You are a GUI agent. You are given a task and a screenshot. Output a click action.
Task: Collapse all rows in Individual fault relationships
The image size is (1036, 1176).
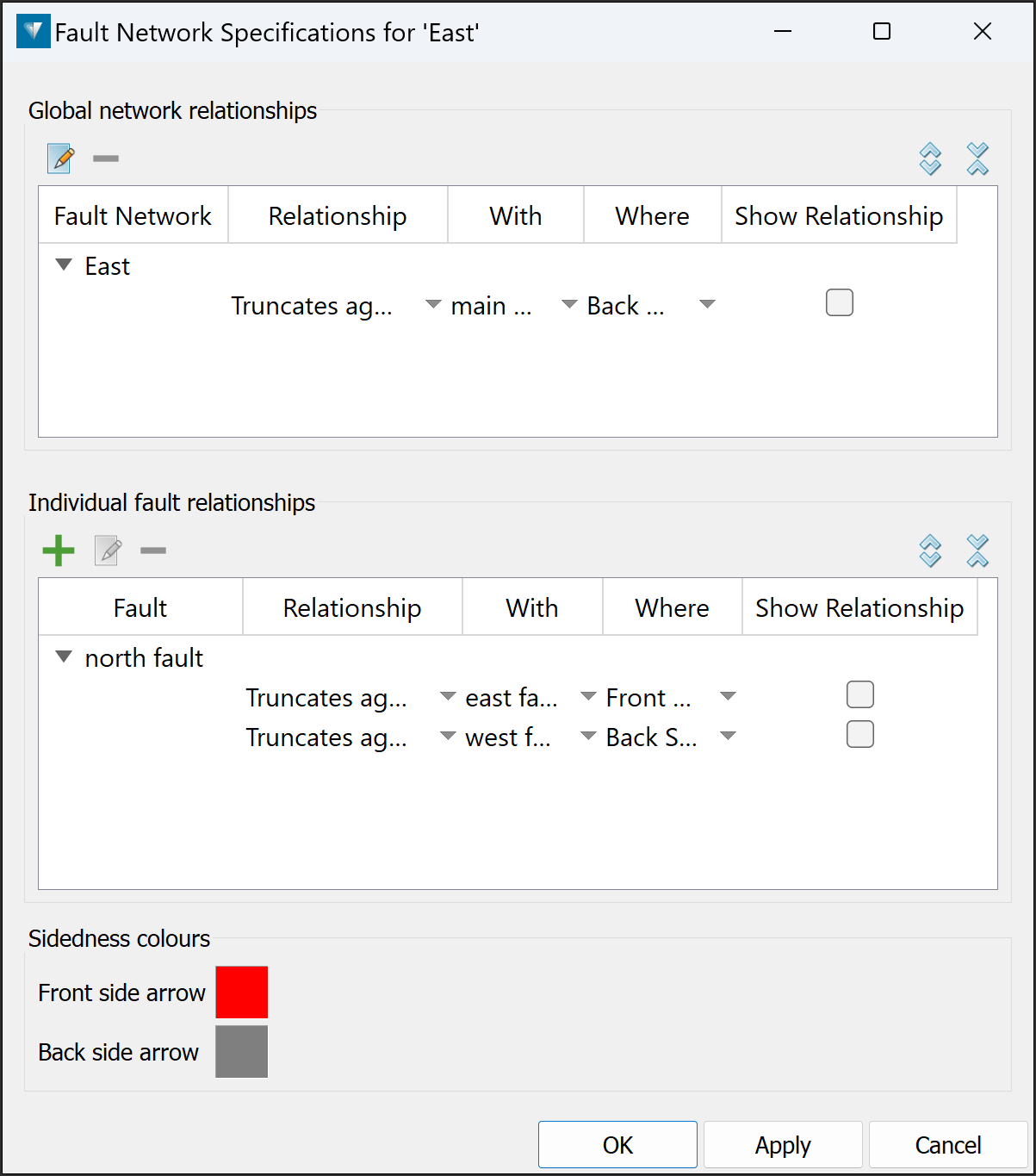pos(977,551)
